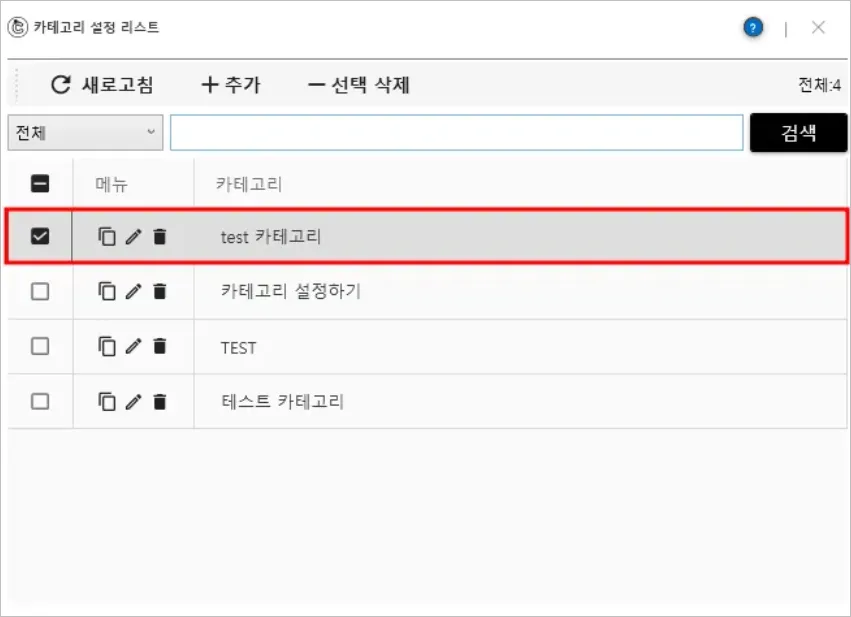Click the + 추가 toolbar button
The height and width of the screenshot is (617, 851).
[231, 85]
